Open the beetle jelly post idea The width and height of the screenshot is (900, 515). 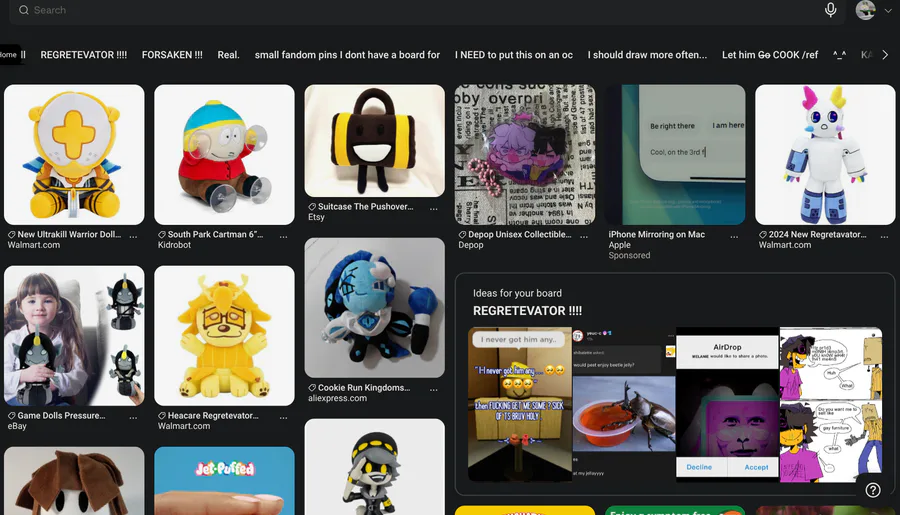[x=624, y=404]
